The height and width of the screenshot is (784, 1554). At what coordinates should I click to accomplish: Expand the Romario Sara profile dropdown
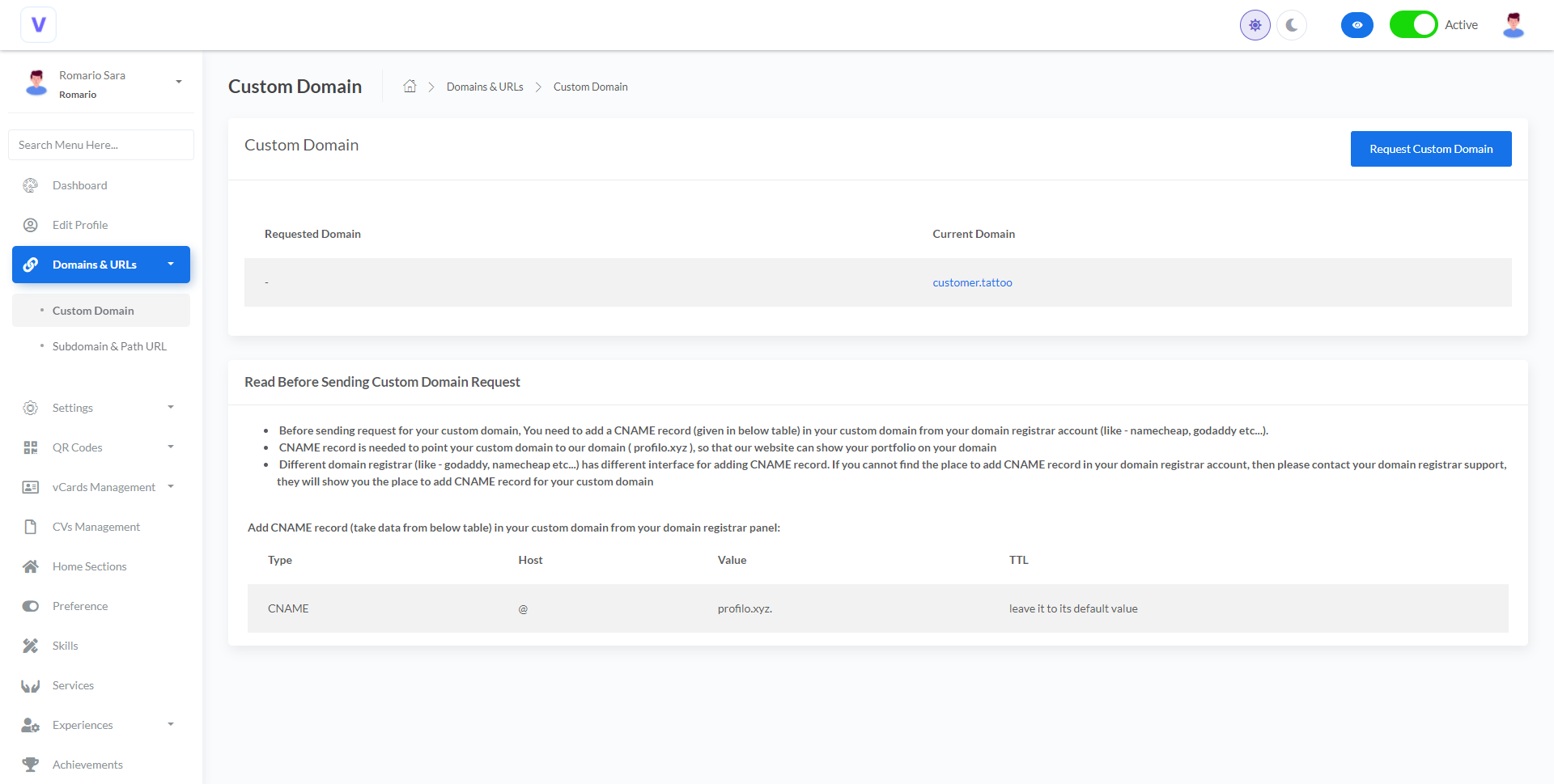point(179,82)
